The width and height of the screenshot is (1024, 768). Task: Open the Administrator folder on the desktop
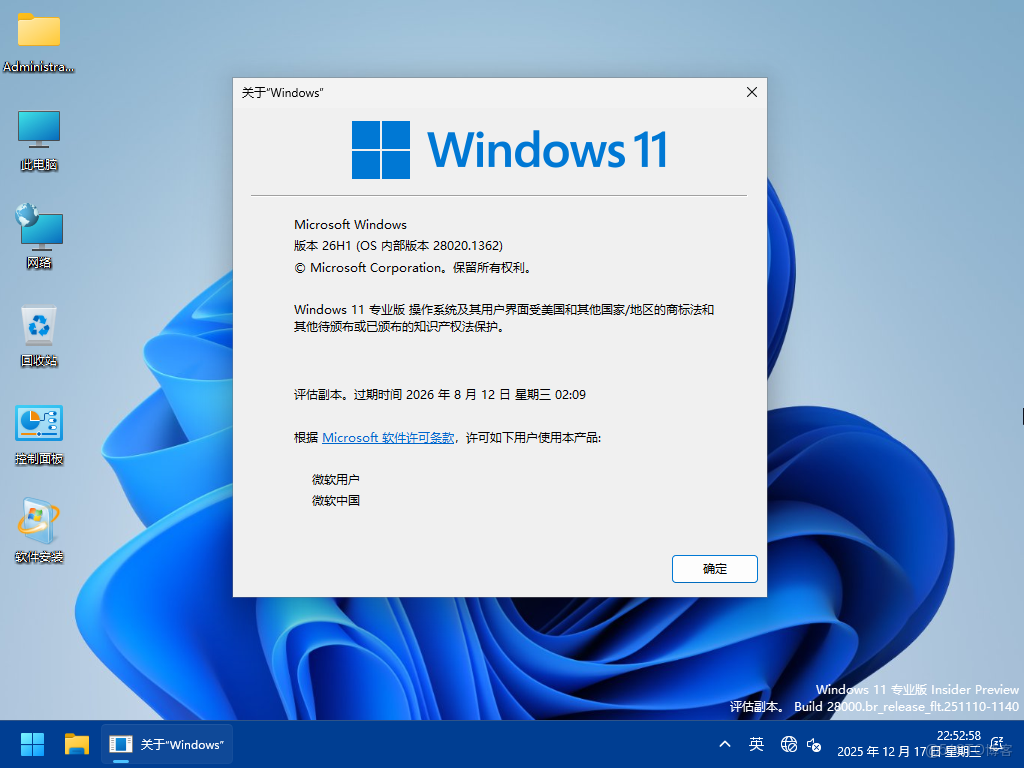click(x=38, y=30)
